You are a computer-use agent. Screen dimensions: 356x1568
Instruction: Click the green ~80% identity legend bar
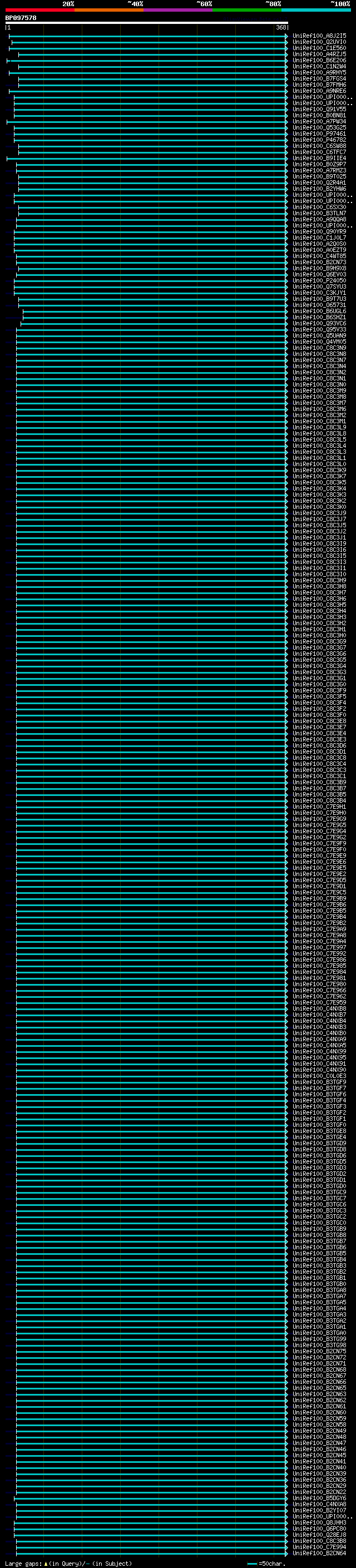(247, 10)
